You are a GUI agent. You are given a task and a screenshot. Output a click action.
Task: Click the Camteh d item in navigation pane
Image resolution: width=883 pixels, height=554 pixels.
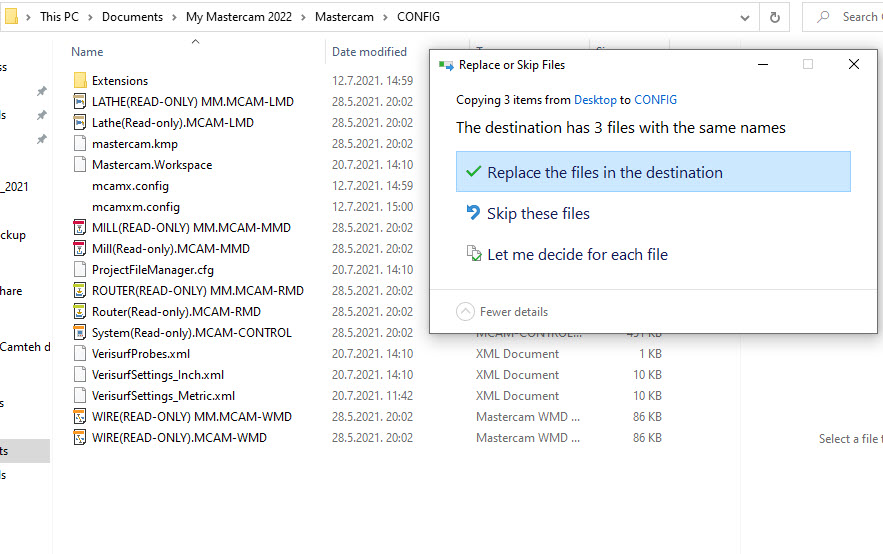tap(25, 347)
